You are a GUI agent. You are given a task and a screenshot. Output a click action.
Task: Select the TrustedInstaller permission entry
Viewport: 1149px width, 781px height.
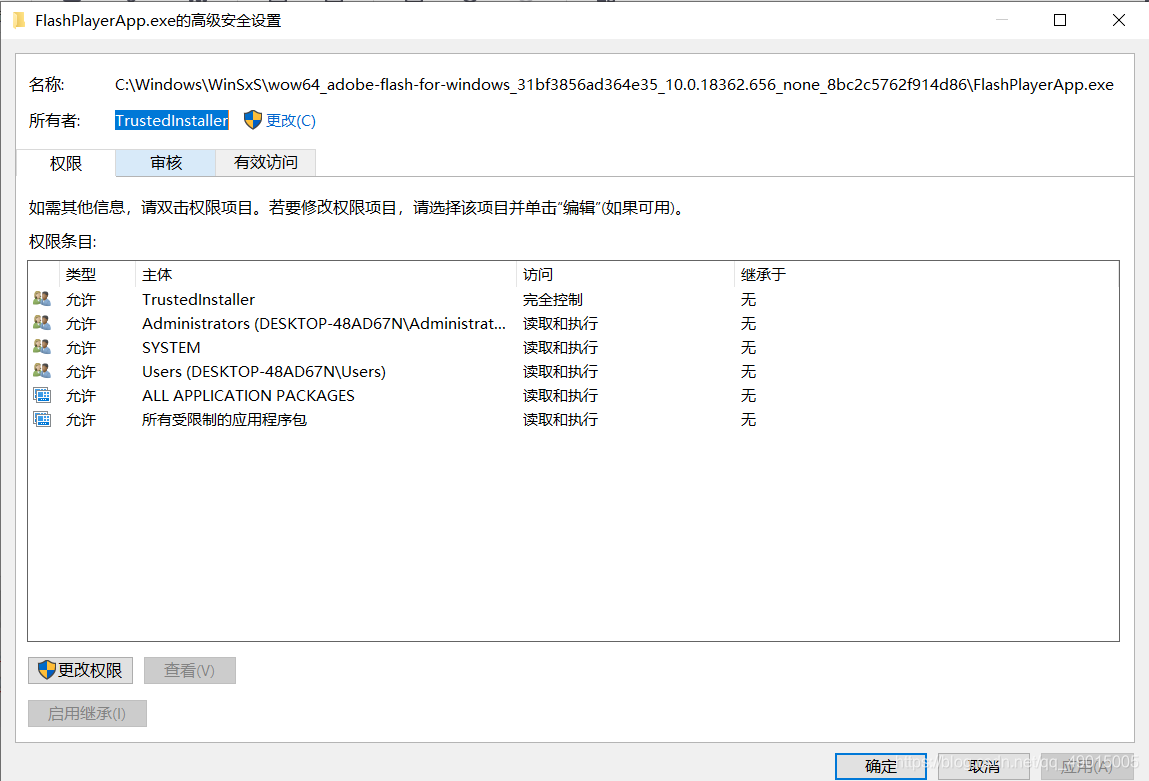(x=573, y=299)
